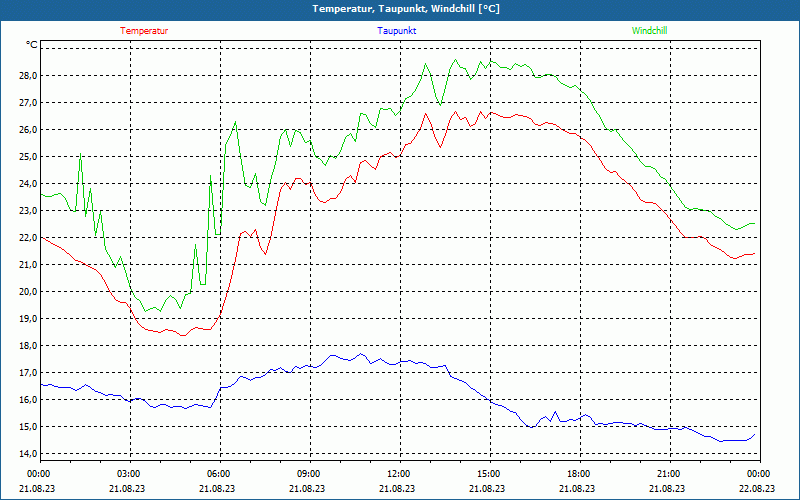Click the 22.08.23 date label
The height and width of the screenshot is (500, 800).
757,488
